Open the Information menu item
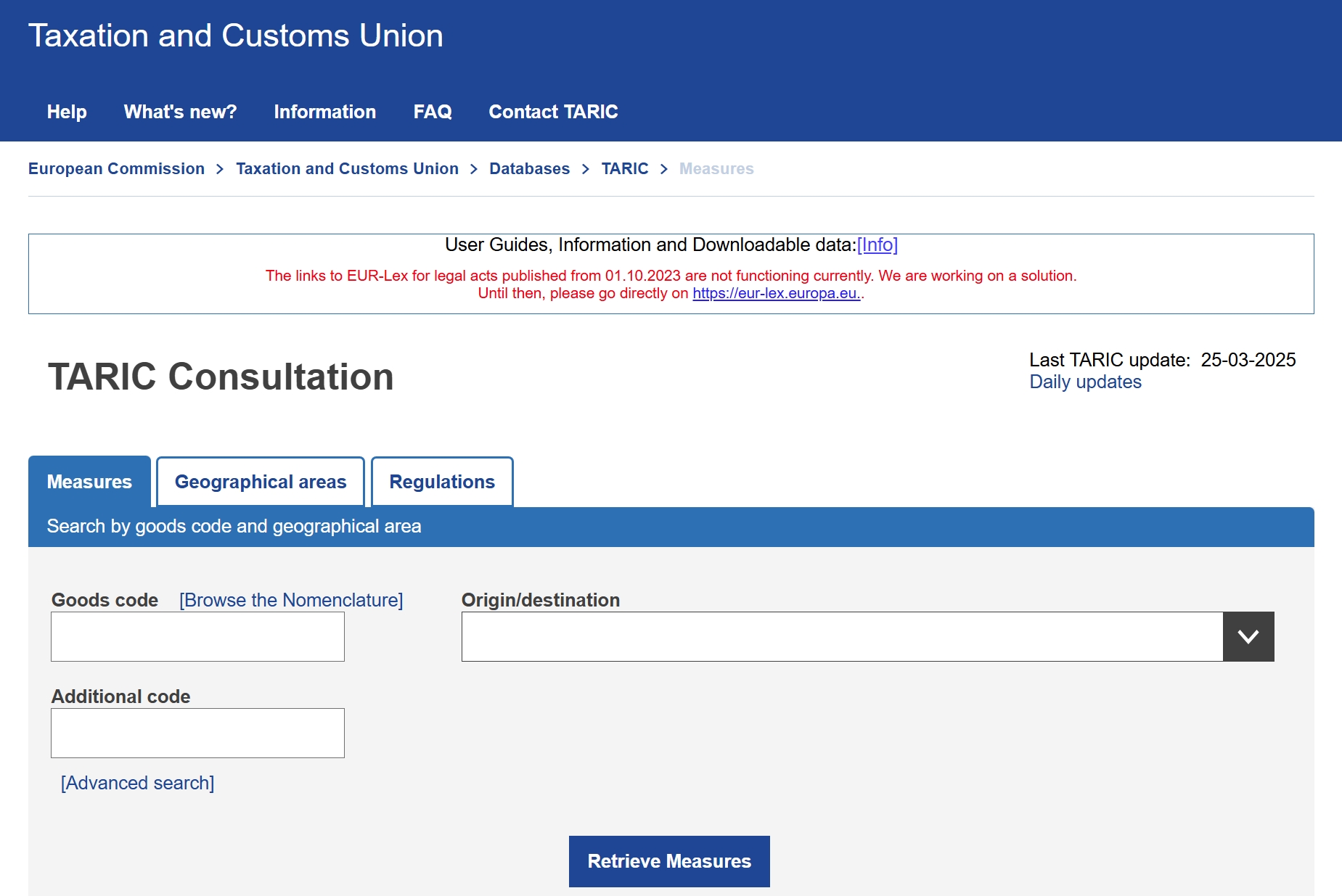 [x=324, y=112]
